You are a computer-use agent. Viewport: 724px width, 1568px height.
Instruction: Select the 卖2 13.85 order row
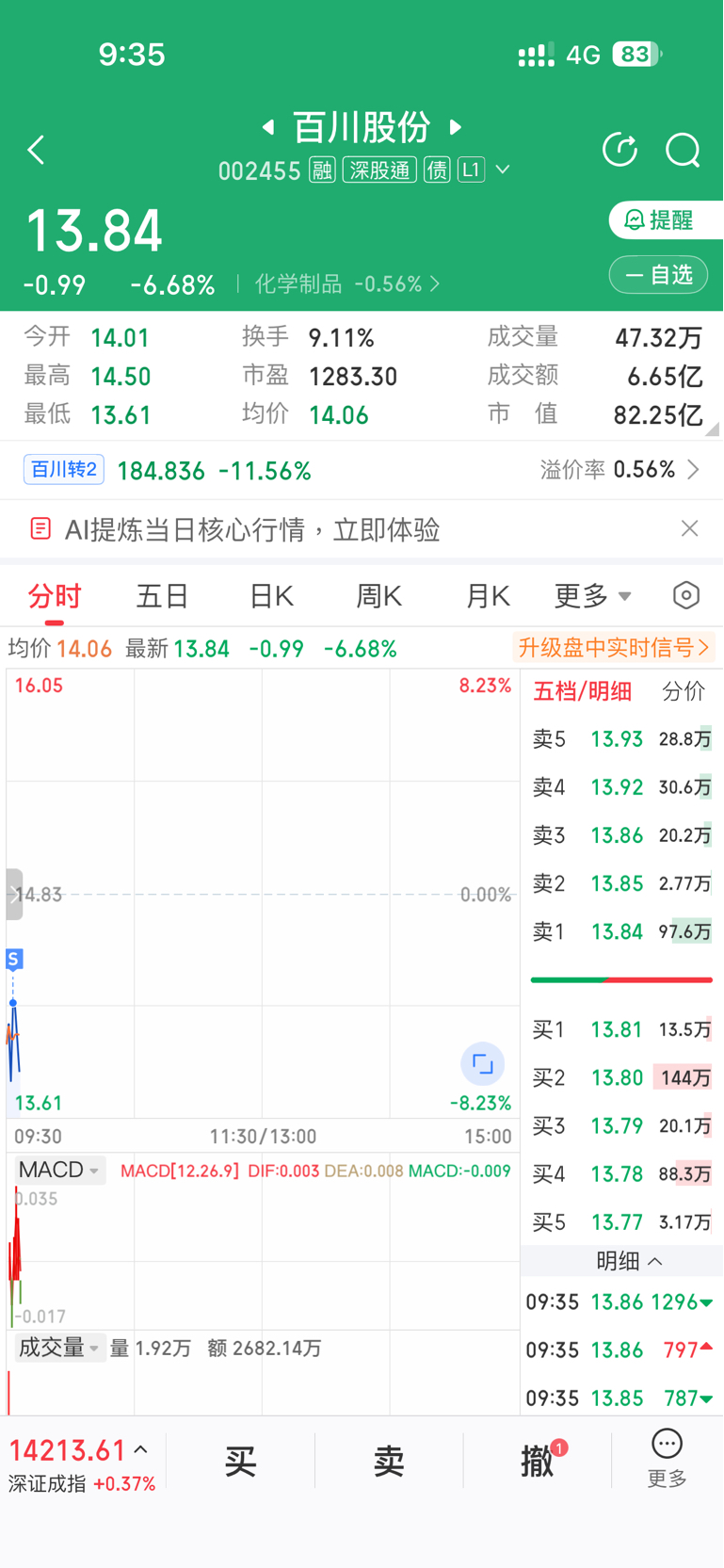621,883
